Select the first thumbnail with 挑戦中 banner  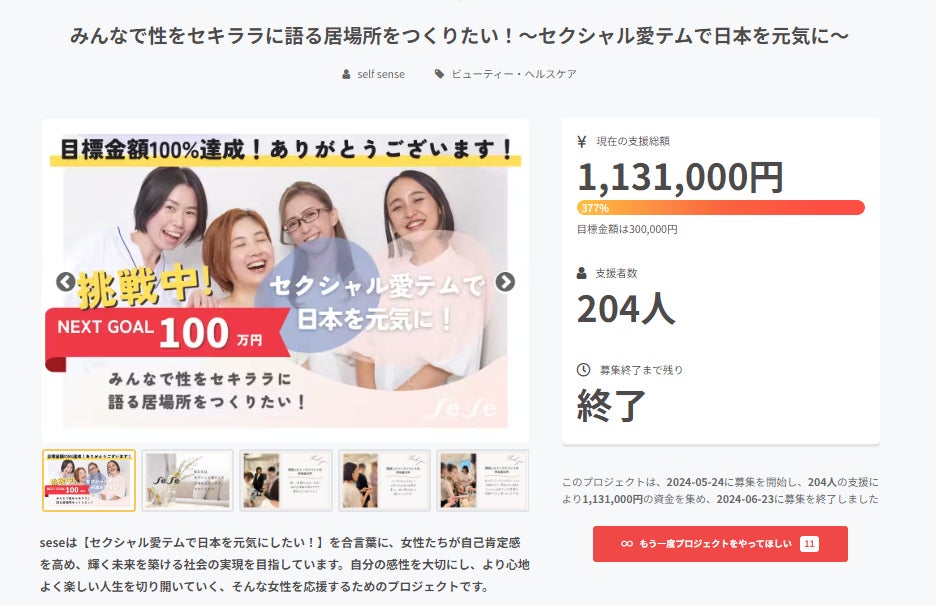(x=89, y=481)
